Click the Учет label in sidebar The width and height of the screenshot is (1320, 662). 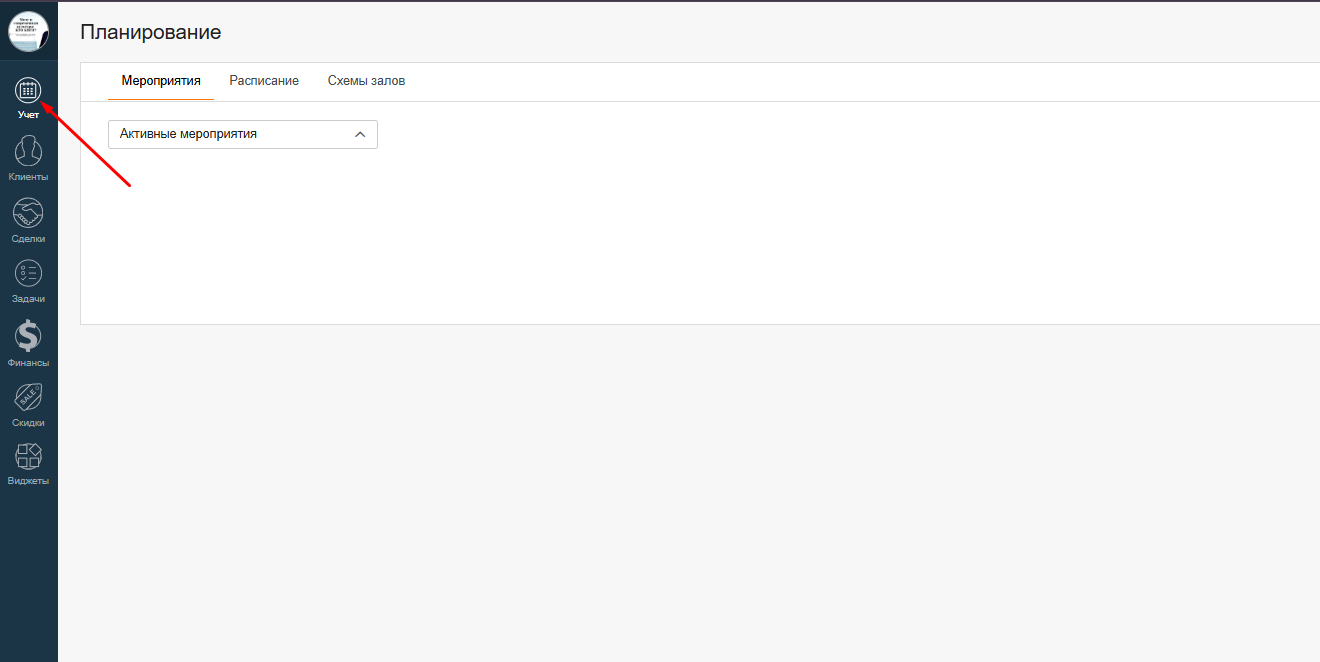28,115
